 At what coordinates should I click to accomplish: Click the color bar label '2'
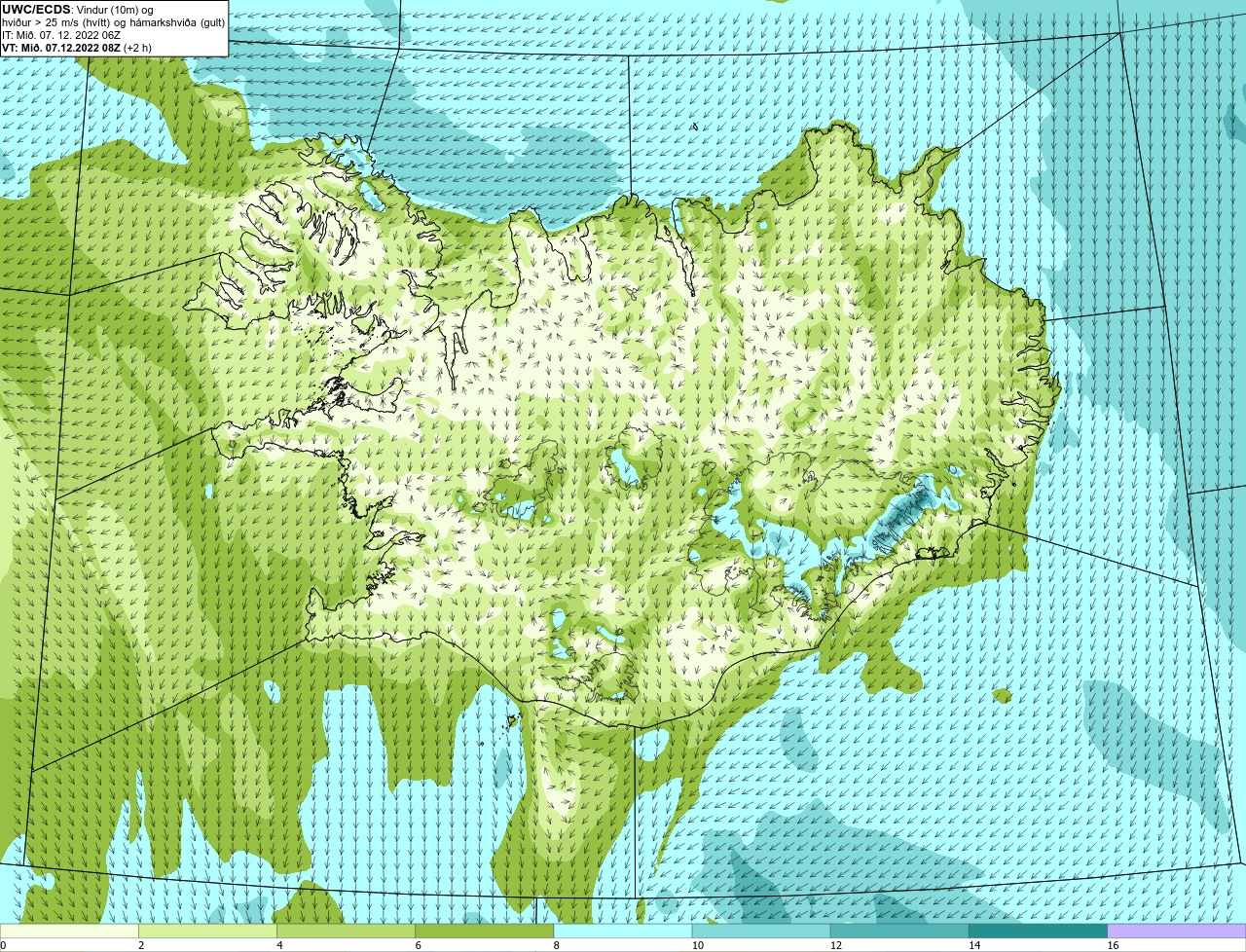(141, 945)
